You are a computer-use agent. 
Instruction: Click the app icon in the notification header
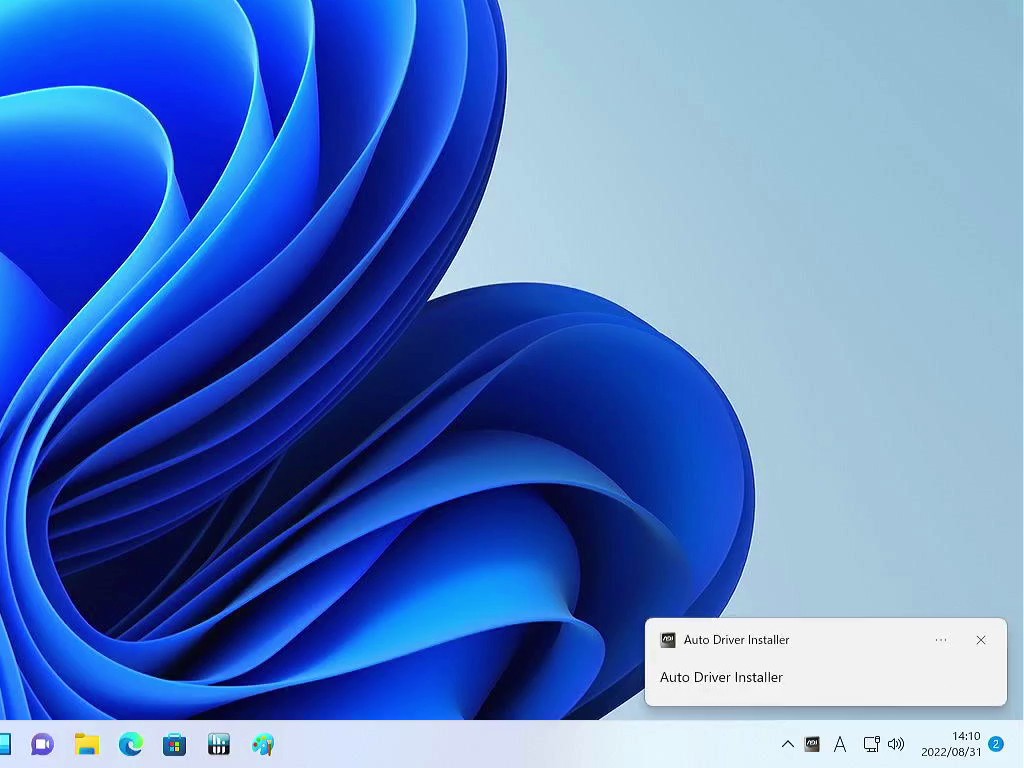coord(668,640)
